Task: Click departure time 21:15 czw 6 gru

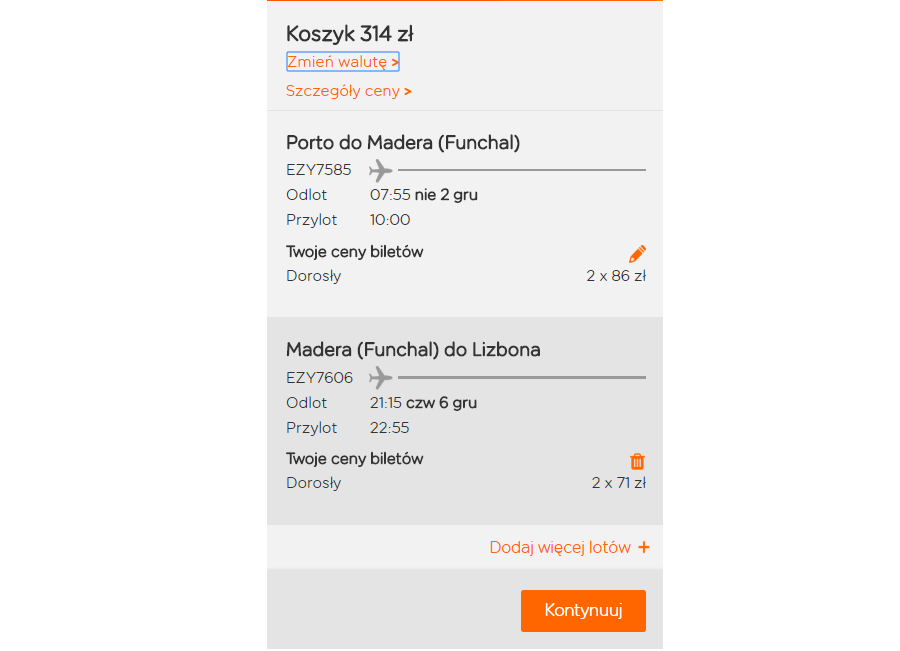Action: tap(423, 403)
